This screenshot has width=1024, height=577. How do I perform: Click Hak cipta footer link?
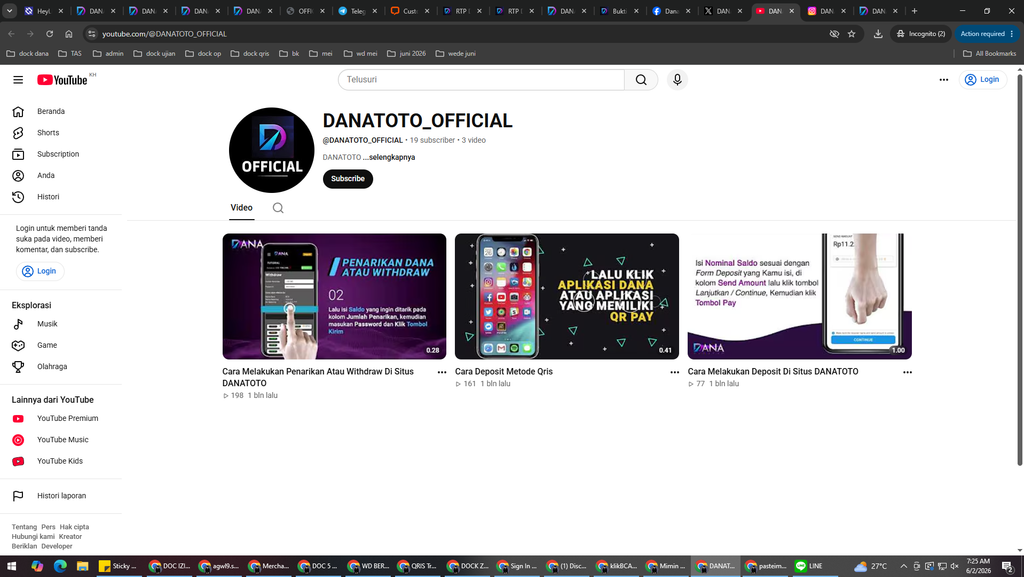(x=74, y=527)
